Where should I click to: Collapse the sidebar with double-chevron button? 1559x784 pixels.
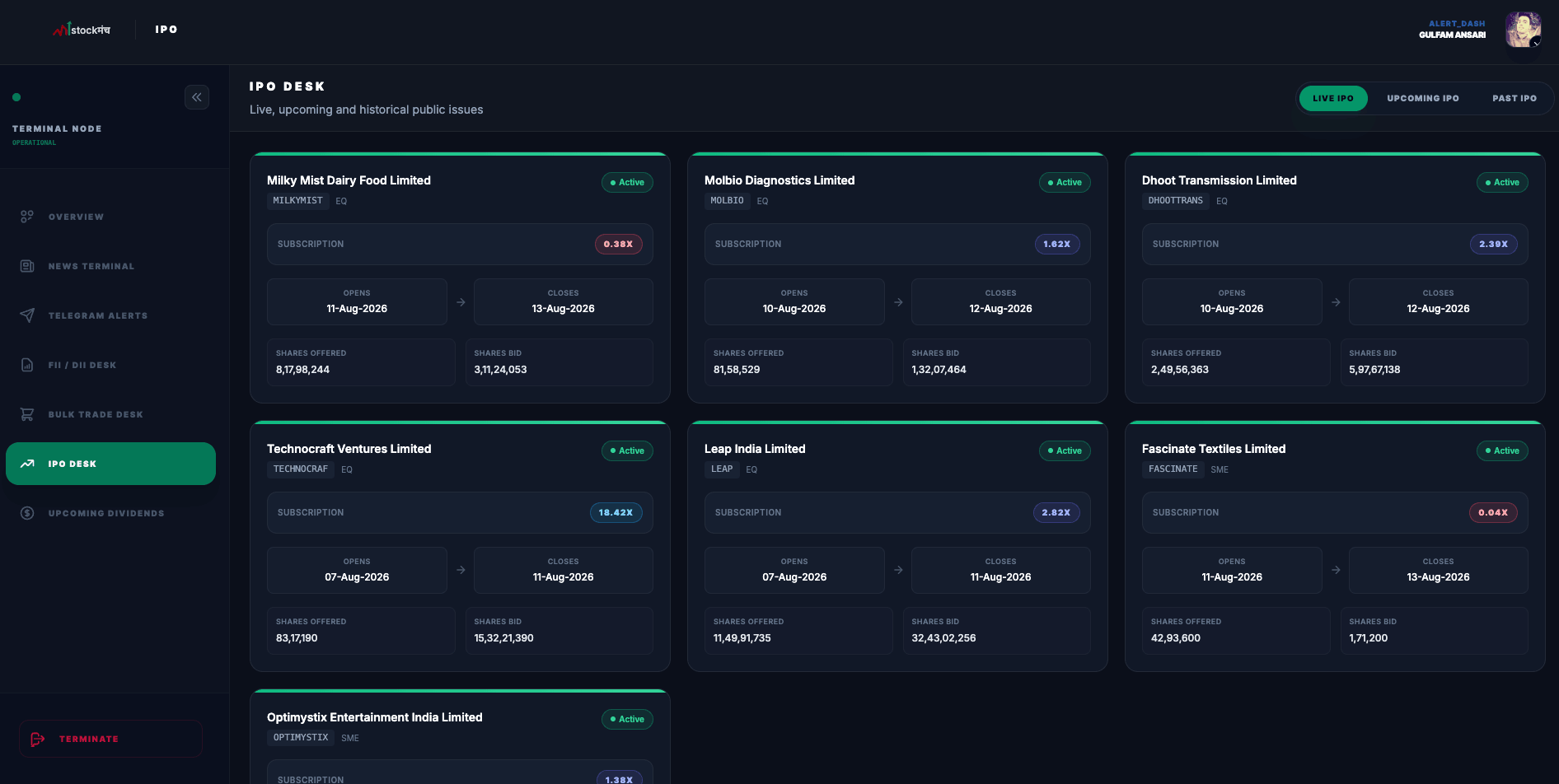pos(197,97)
